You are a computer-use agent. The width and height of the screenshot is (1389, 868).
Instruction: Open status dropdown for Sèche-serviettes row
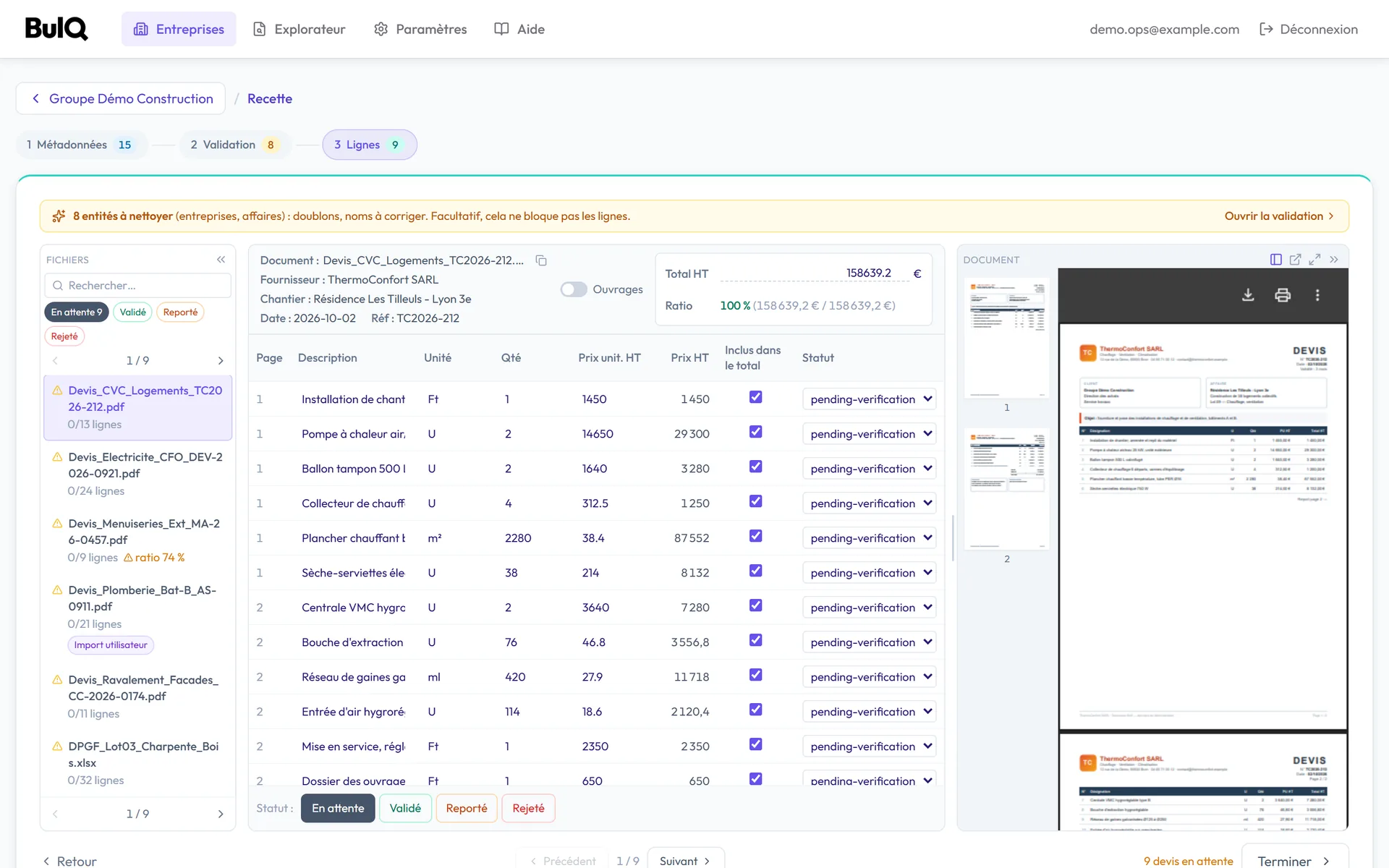point(869,573)
